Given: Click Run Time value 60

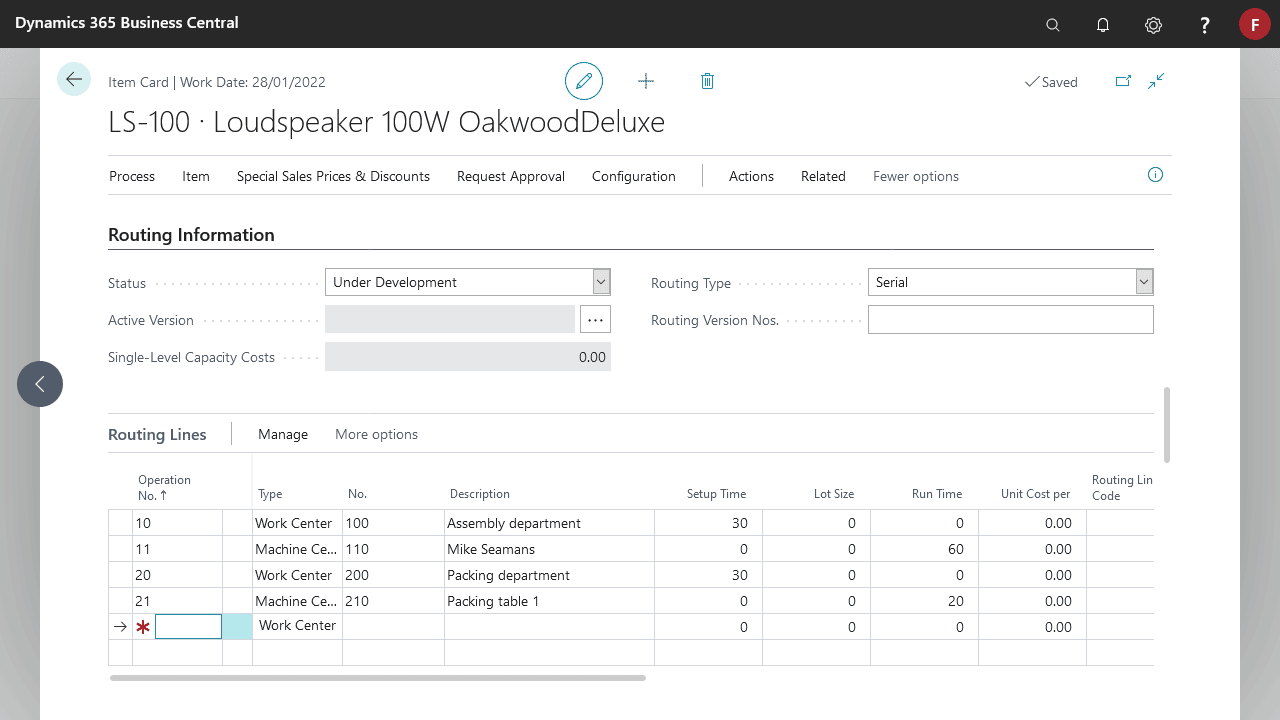Looking at the screenshot, I should coord(924,549).
